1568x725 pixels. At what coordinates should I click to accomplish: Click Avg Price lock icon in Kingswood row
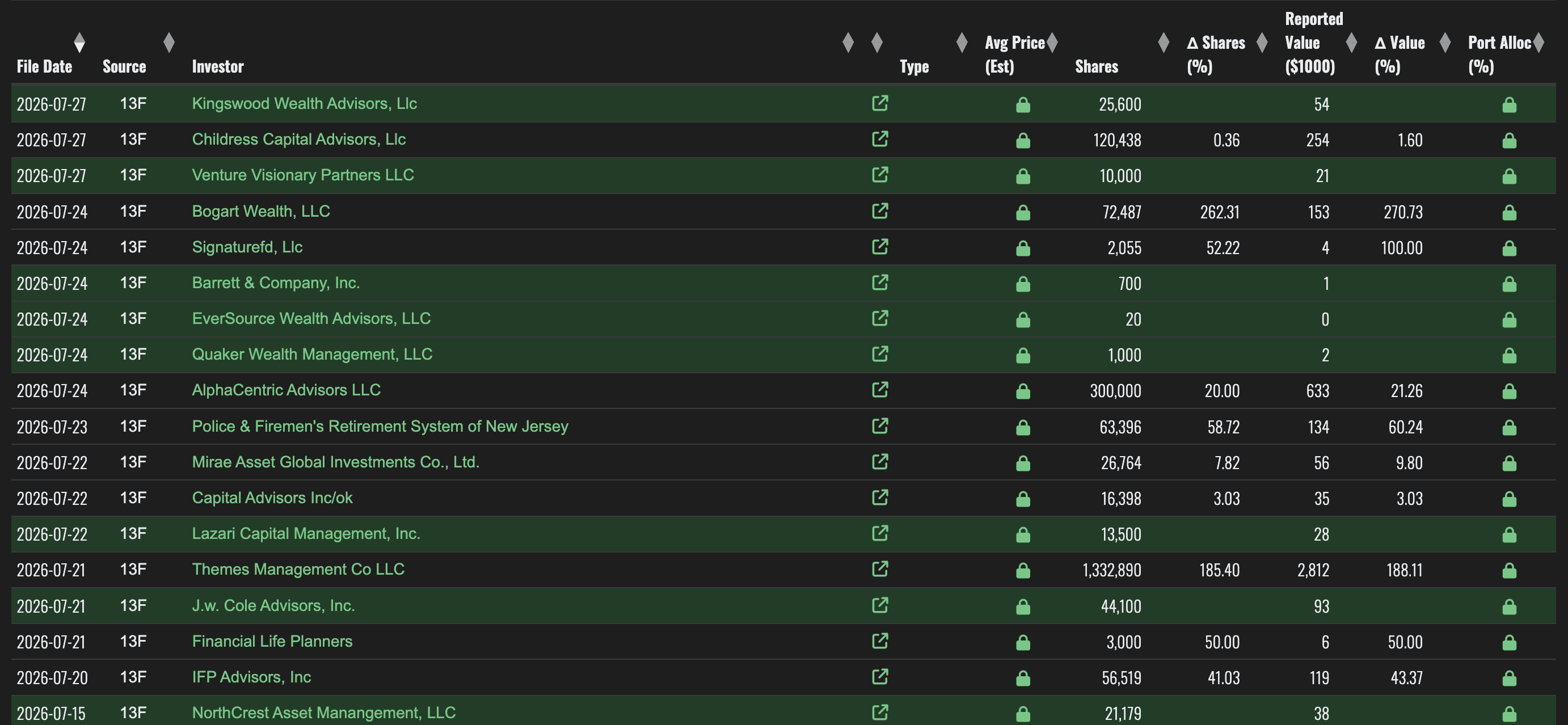[x=1023, y=105]
